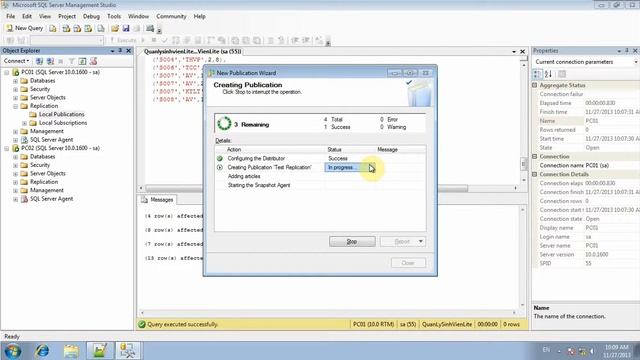Click the Close button in Publication Wizard

[408, 263]
